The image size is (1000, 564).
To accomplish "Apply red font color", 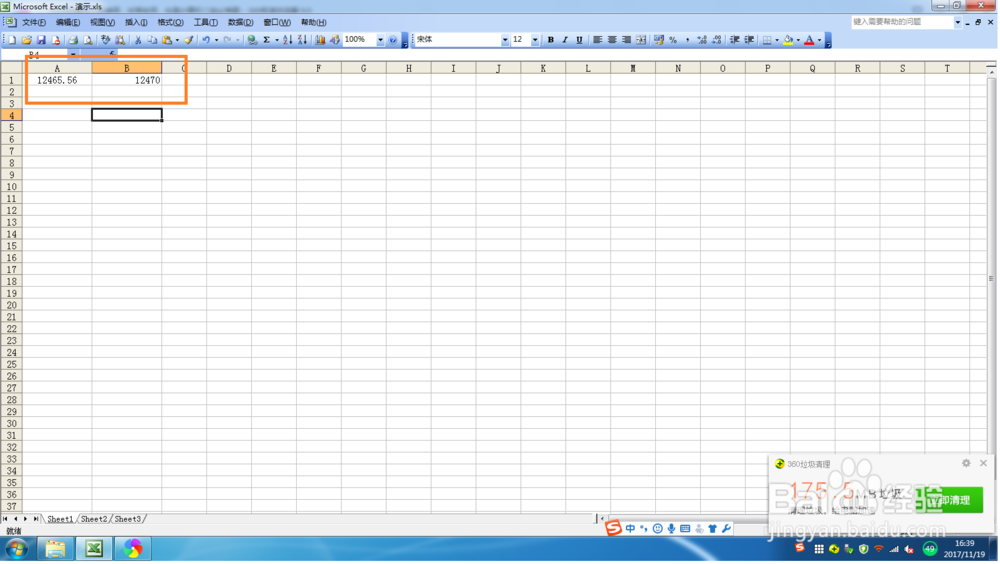I will [x=811, y=40].
